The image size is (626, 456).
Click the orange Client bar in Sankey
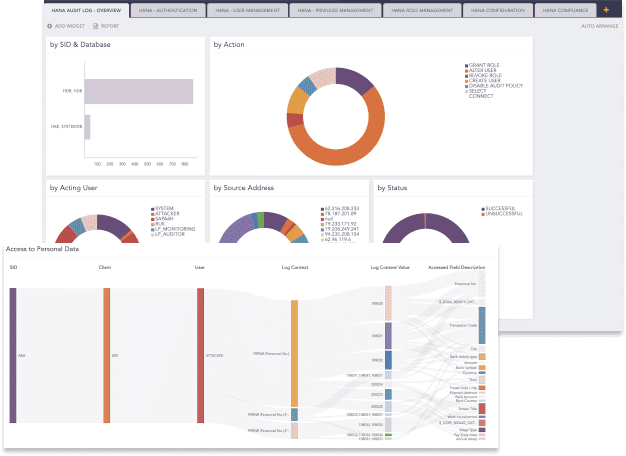pyautogui.click(x=107, y=355)
